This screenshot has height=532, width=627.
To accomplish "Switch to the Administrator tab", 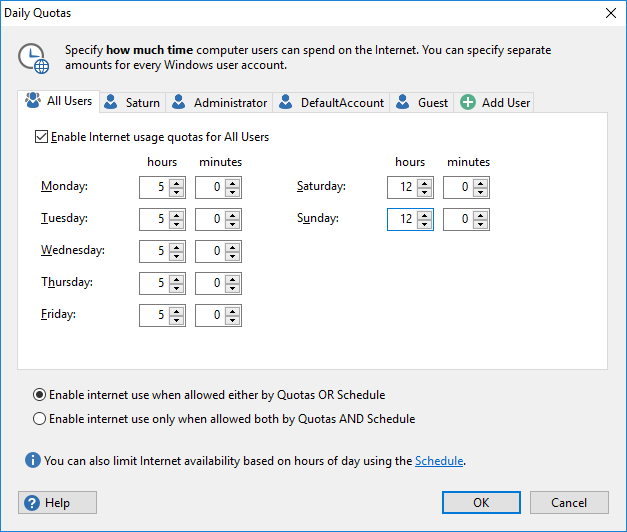I will pyautogui.click(x=230, y=103).
